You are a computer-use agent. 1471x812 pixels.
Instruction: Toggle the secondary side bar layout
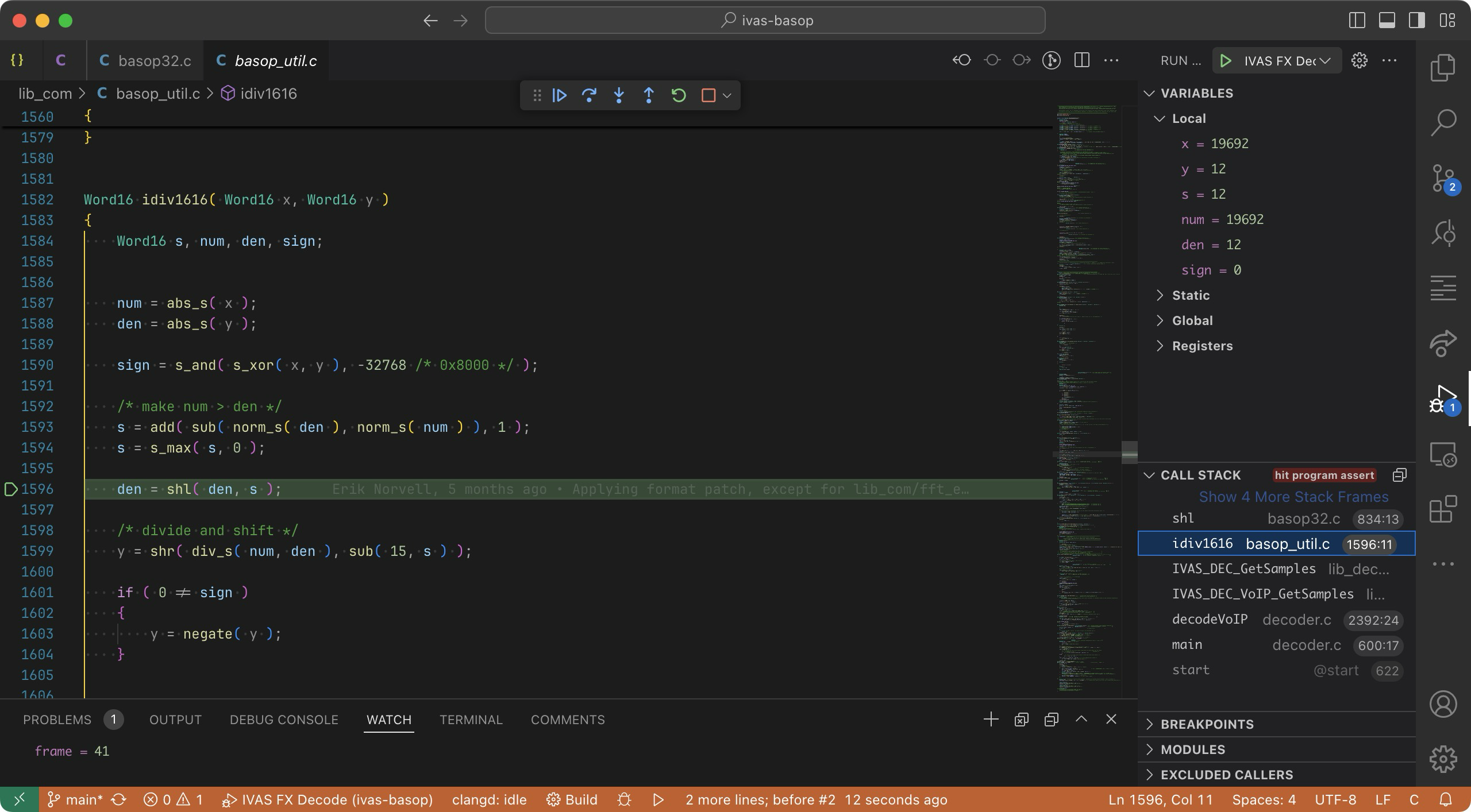tap(1416, 21)
